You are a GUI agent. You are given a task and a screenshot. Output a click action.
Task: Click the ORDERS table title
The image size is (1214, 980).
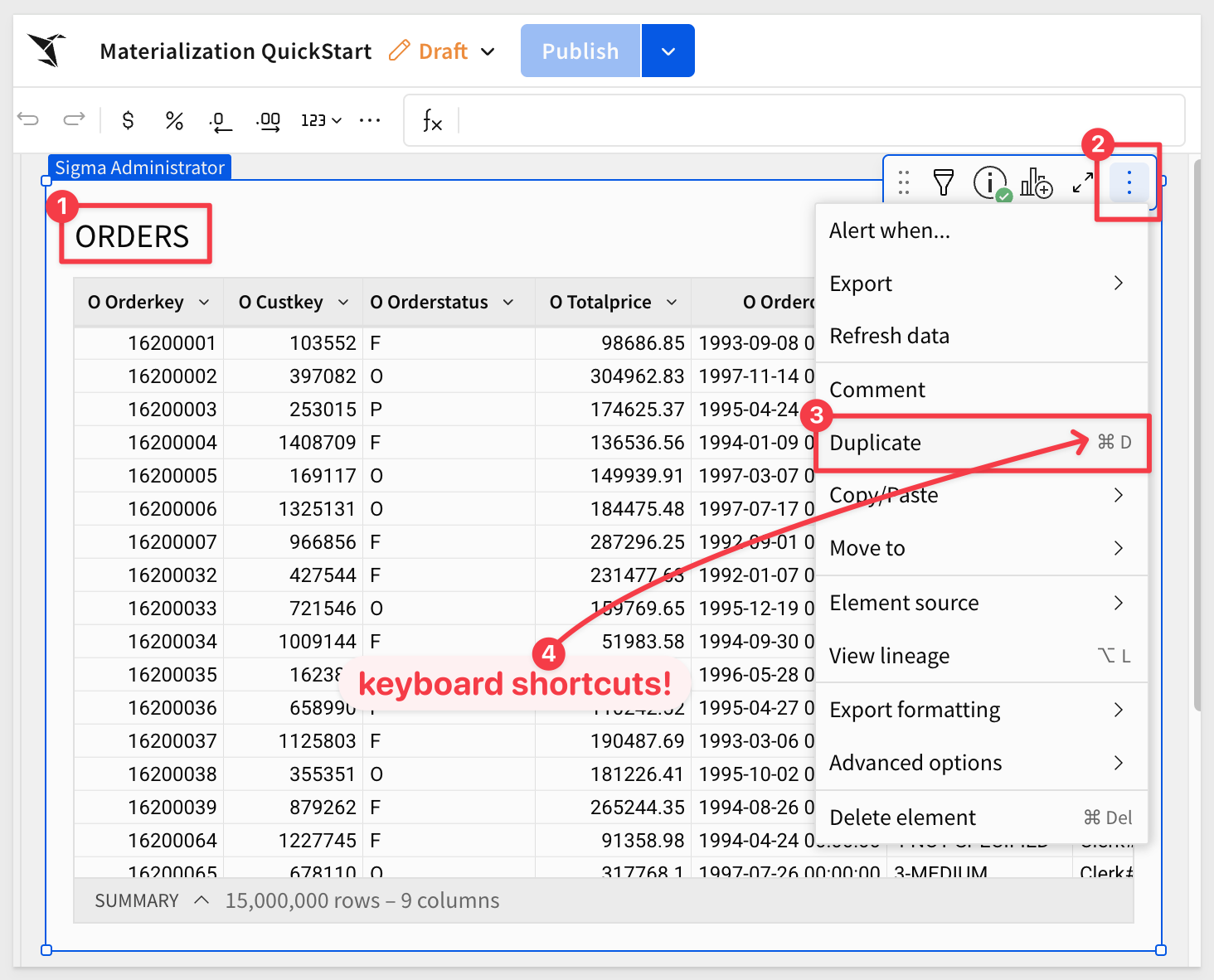(133, 236)
